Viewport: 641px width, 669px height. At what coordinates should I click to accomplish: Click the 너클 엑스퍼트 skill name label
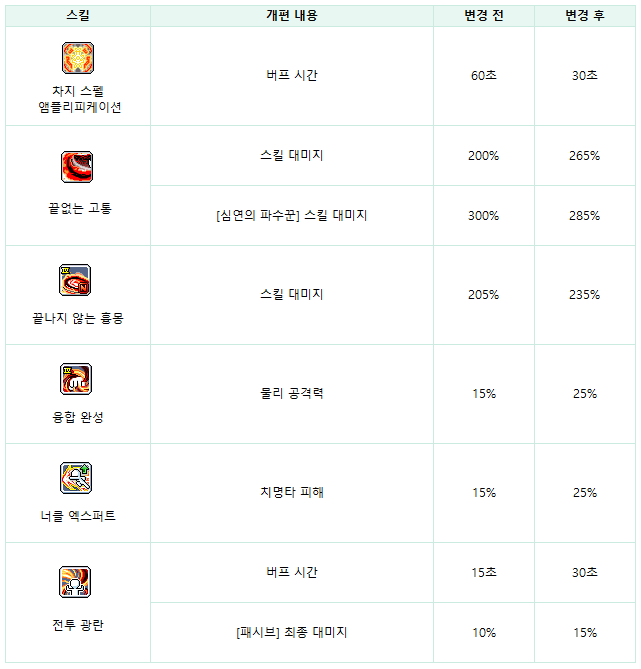(78, 516)
